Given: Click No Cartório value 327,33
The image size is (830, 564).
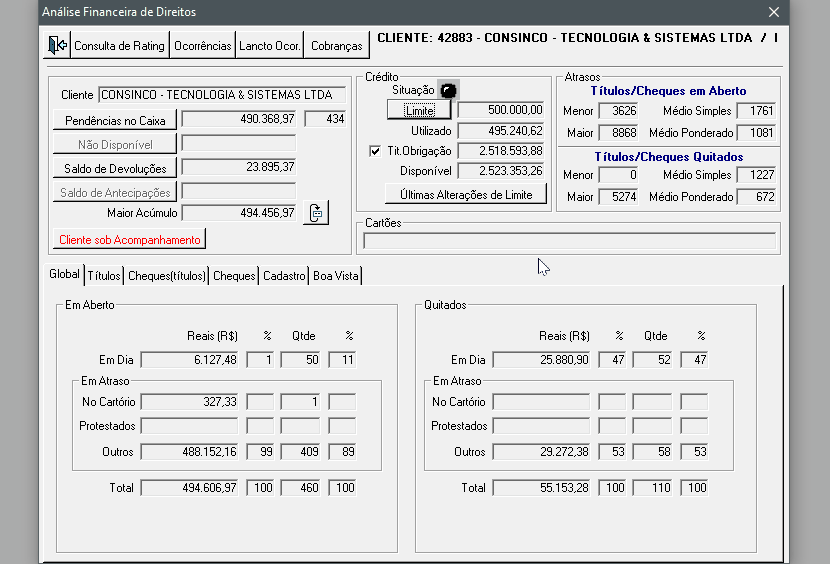Looking at the screenshot, I should 190,402.
